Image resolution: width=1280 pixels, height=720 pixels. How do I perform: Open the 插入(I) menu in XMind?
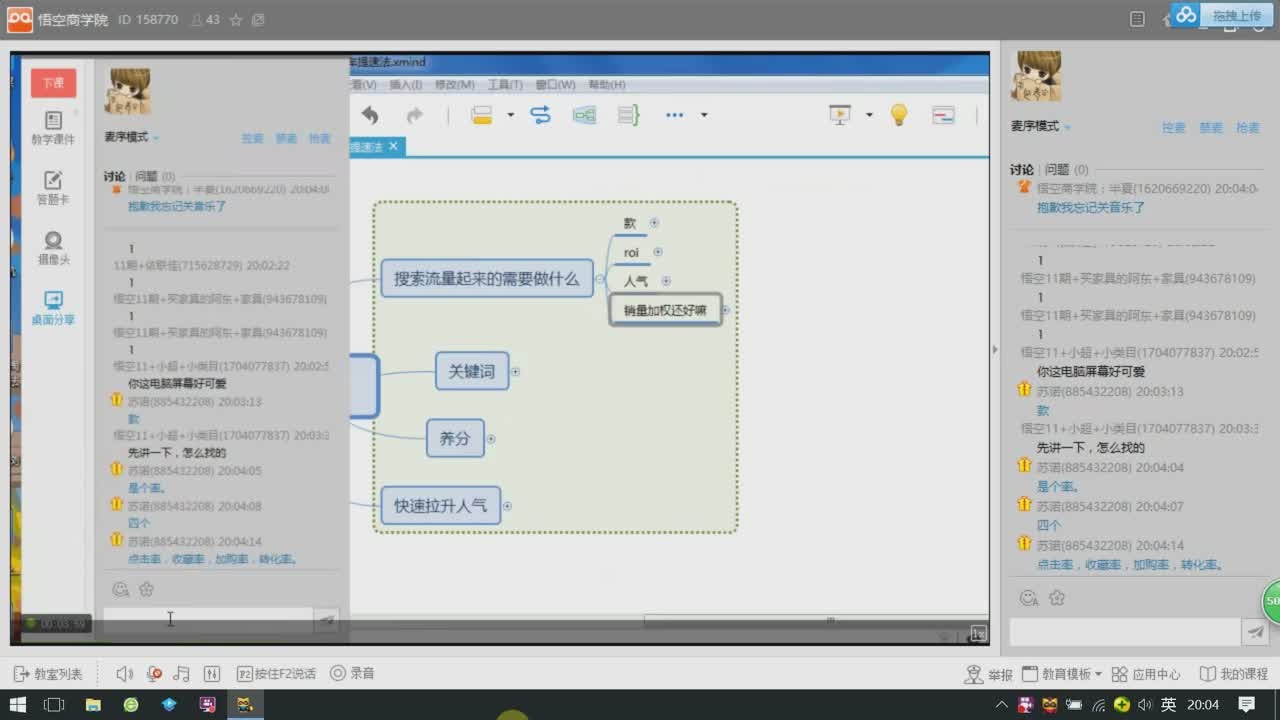[405, 85]
